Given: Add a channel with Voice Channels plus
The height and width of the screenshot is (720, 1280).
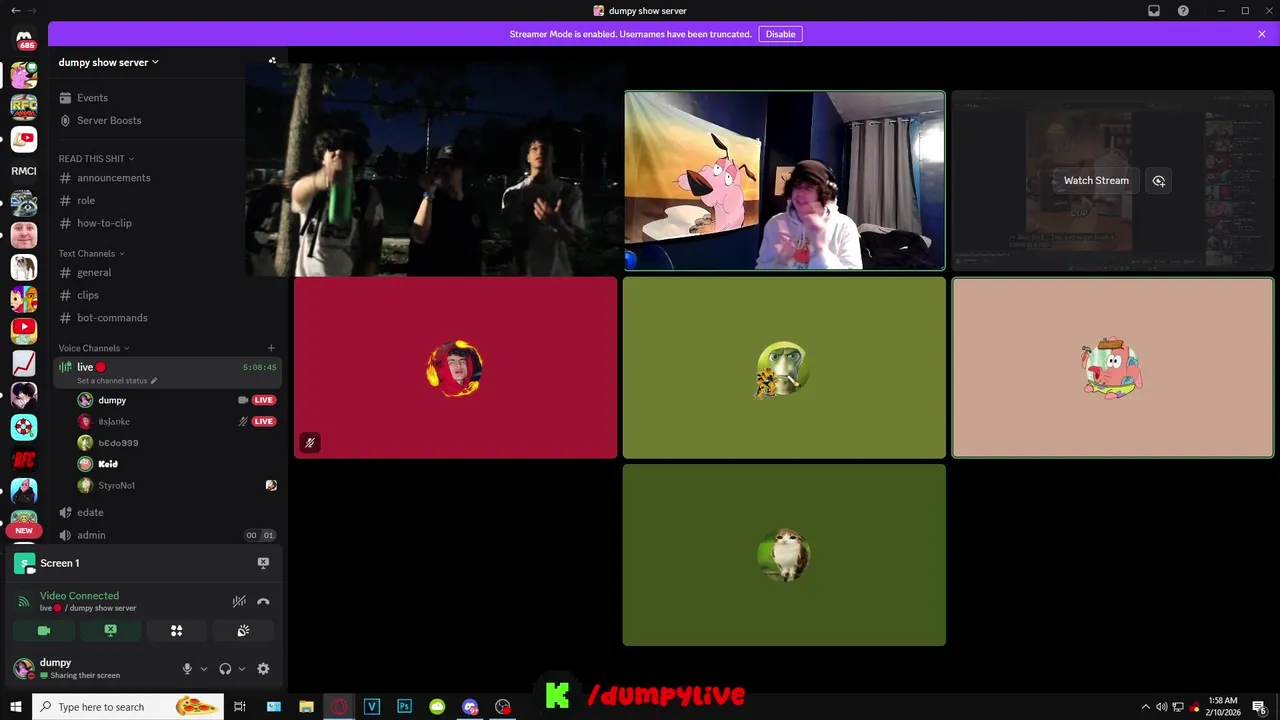Looking at the screenshot, I should 271,348.
